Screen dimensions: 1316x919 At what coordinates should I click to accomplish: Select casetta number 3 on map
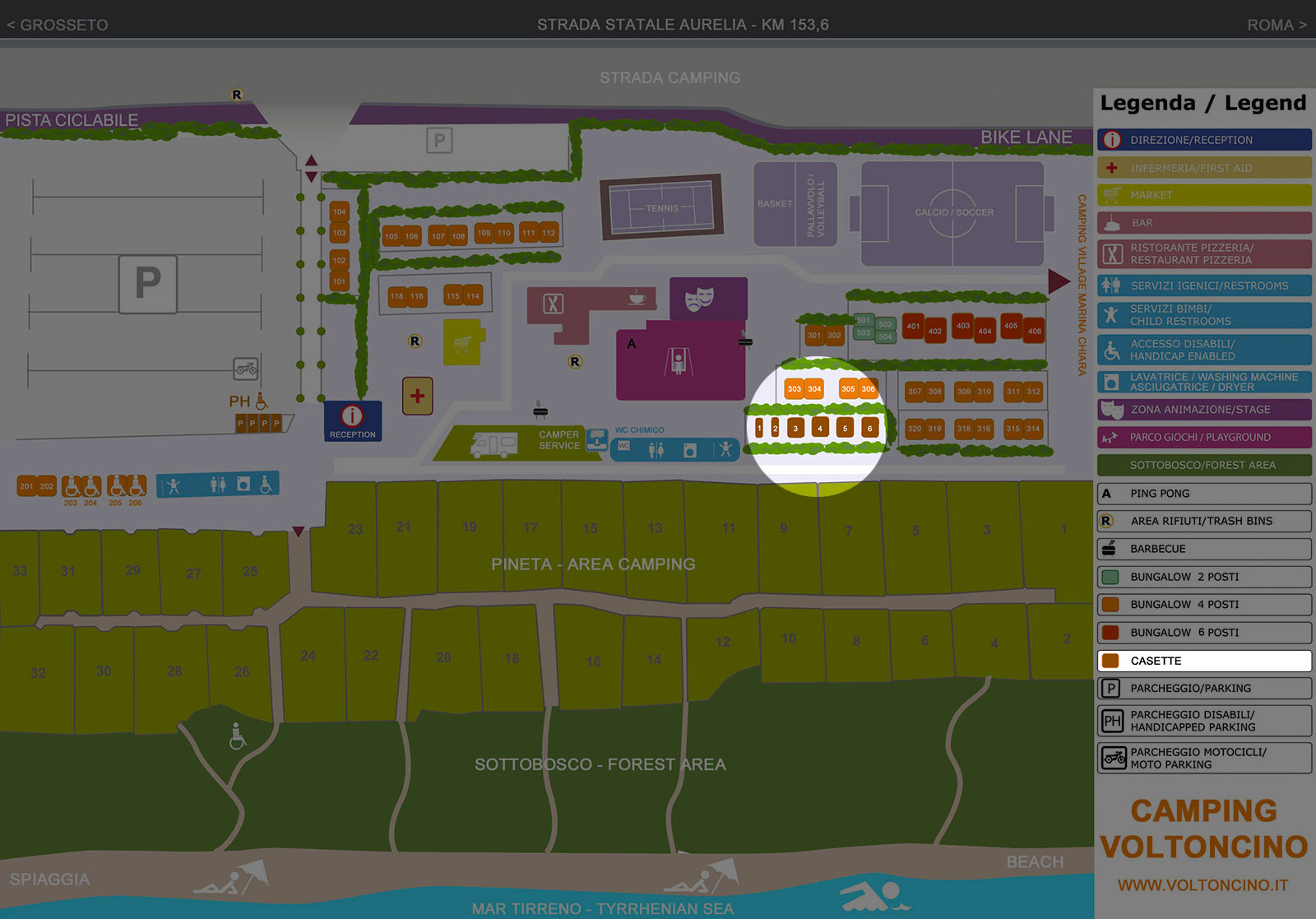pos(795,428)
